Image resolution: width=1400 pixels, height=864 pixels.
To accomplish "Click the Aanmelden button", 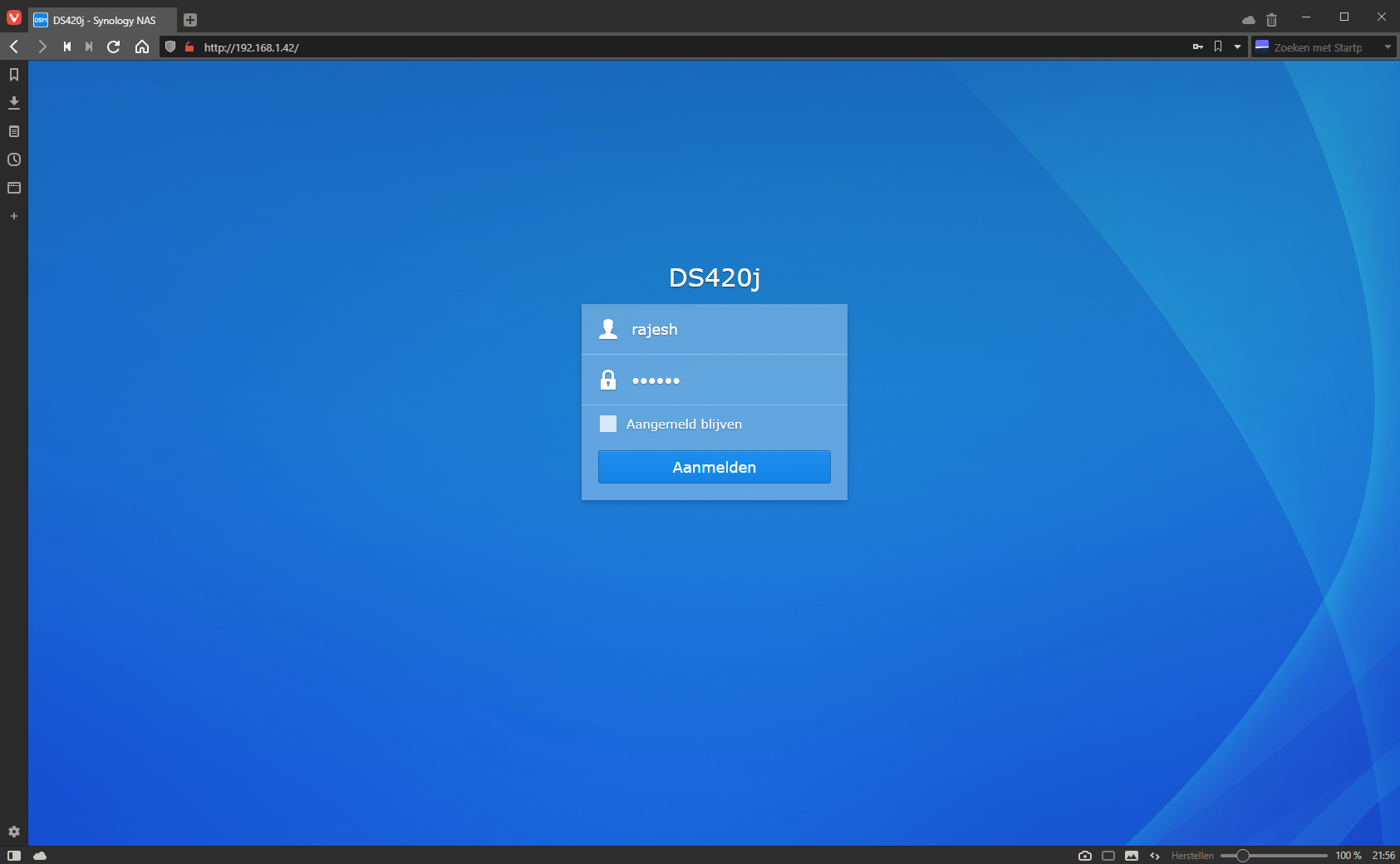I will tap(715, 467).
